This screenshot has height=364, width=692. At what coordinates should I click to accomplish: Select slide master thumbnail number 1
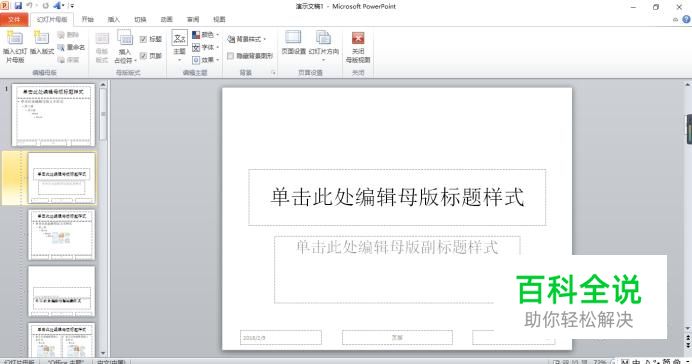tap(53, 115)
